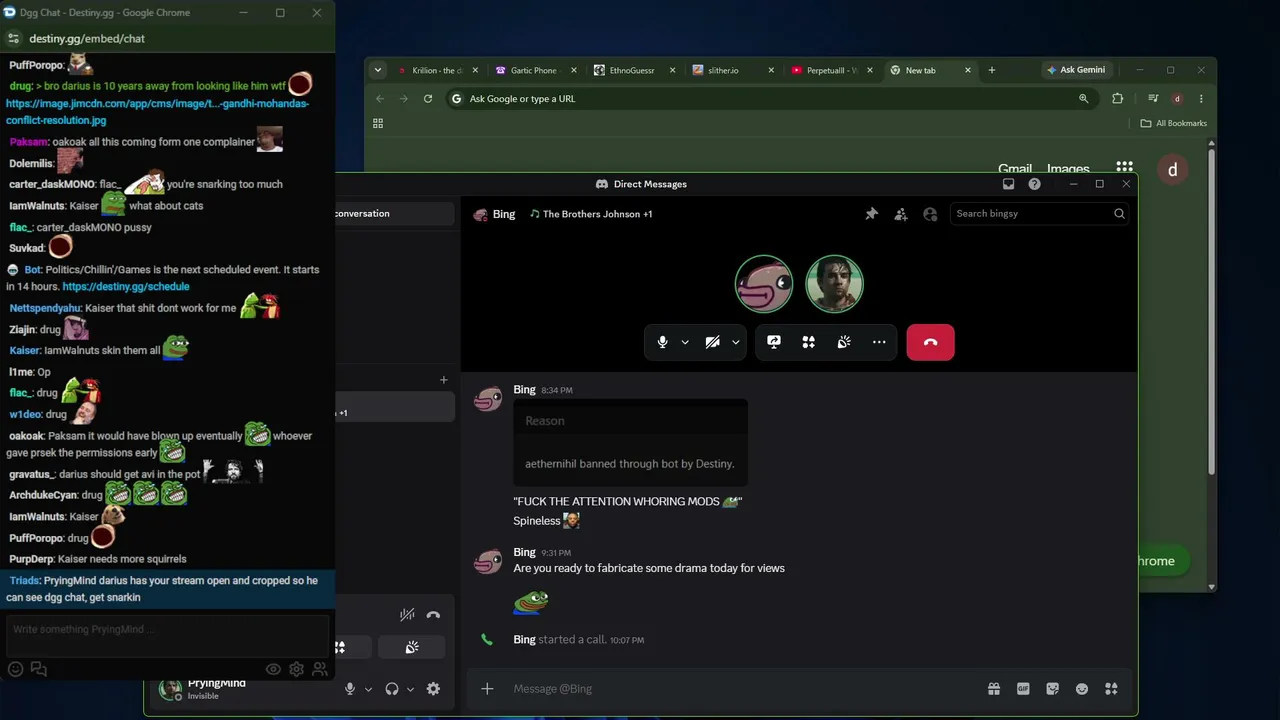Expand input device arrow in user panel

(368, 689)
